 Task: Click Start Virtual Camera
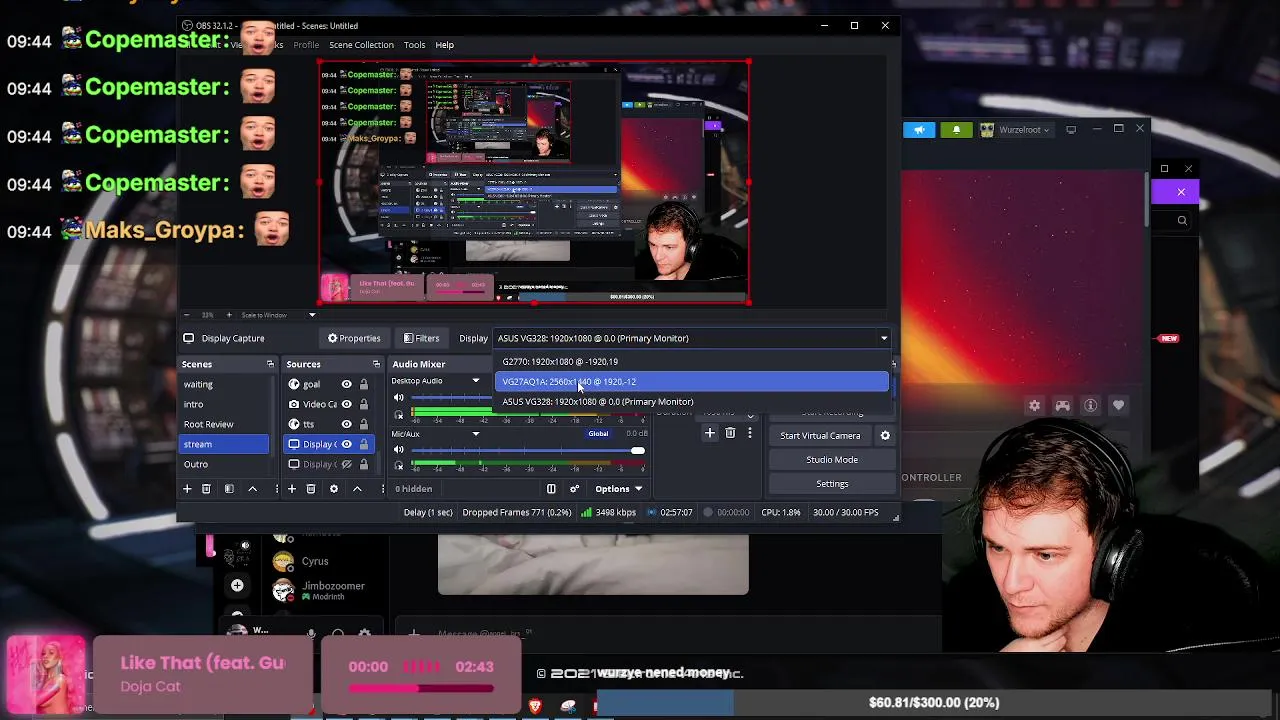click(x=820, y=436)
